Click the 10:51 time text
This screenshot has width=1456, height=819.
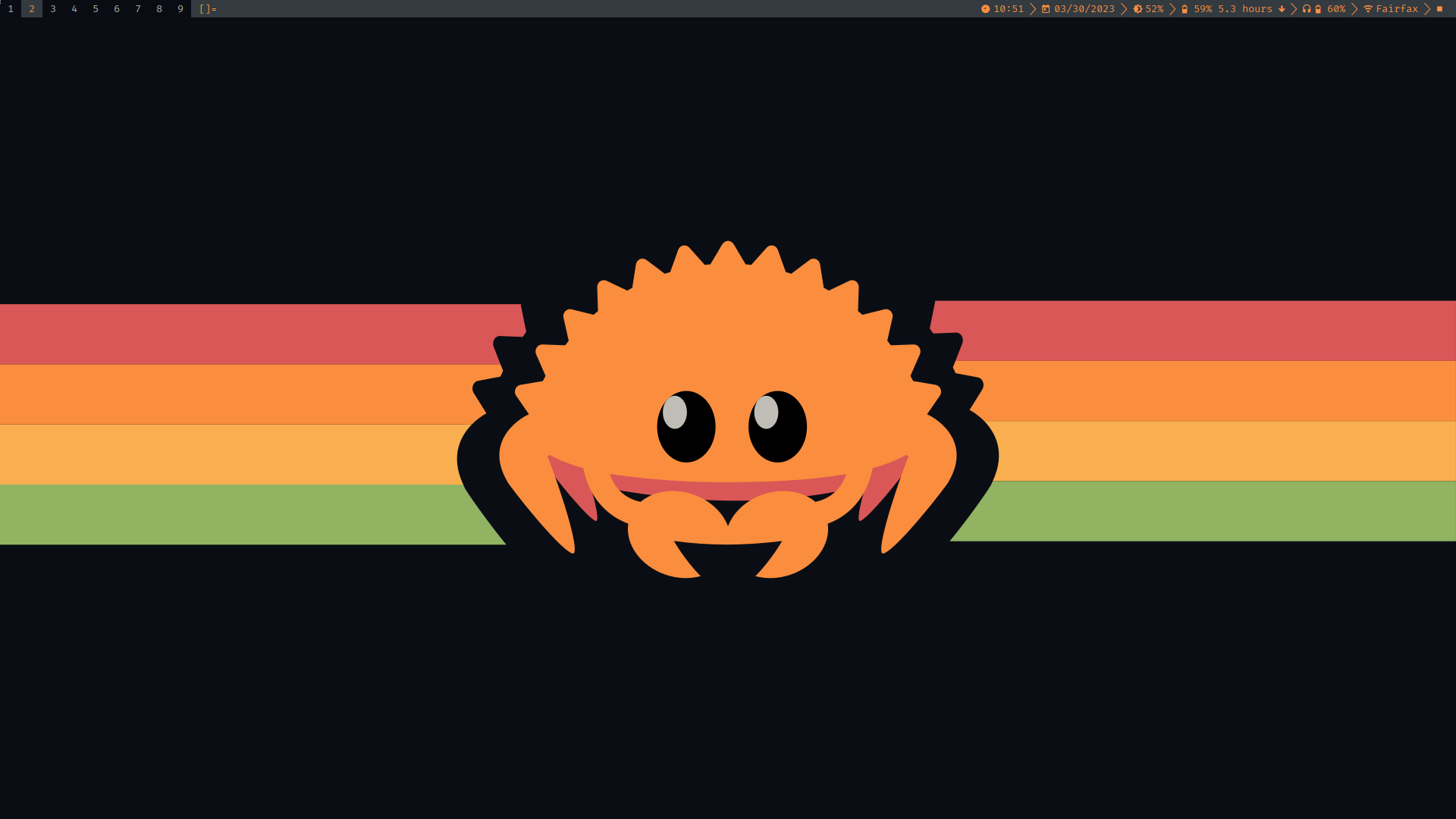[x=1009, y=9]
